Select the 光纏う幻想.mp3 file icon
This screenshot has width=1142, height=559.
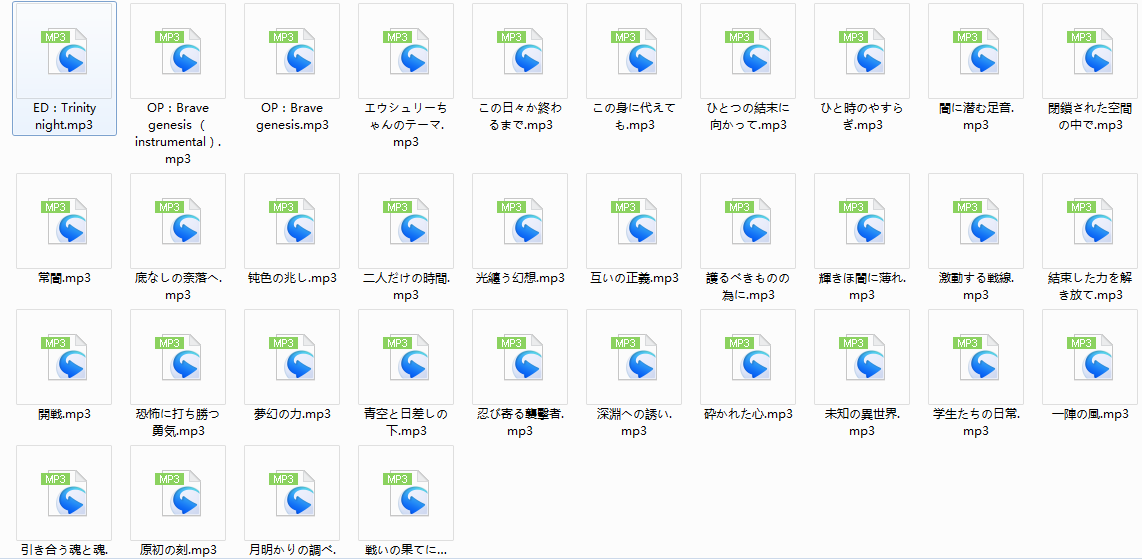point(520,221)
